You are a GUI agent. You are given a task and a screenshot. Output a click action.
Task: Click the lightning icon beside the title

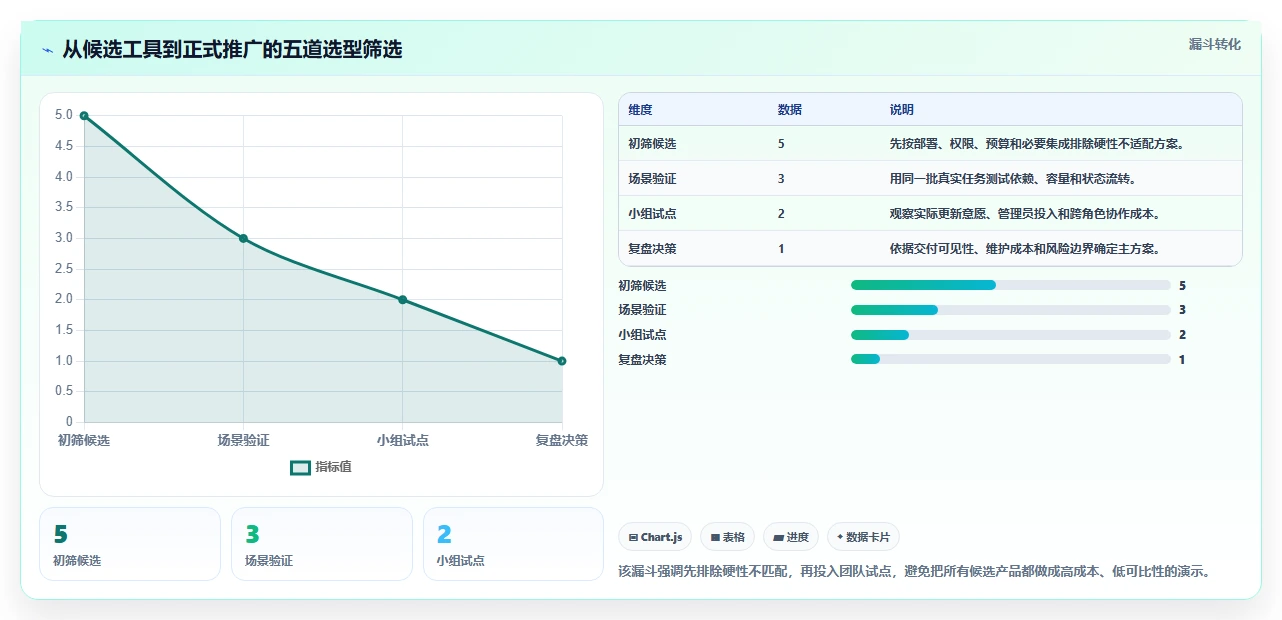coord(48,50)
